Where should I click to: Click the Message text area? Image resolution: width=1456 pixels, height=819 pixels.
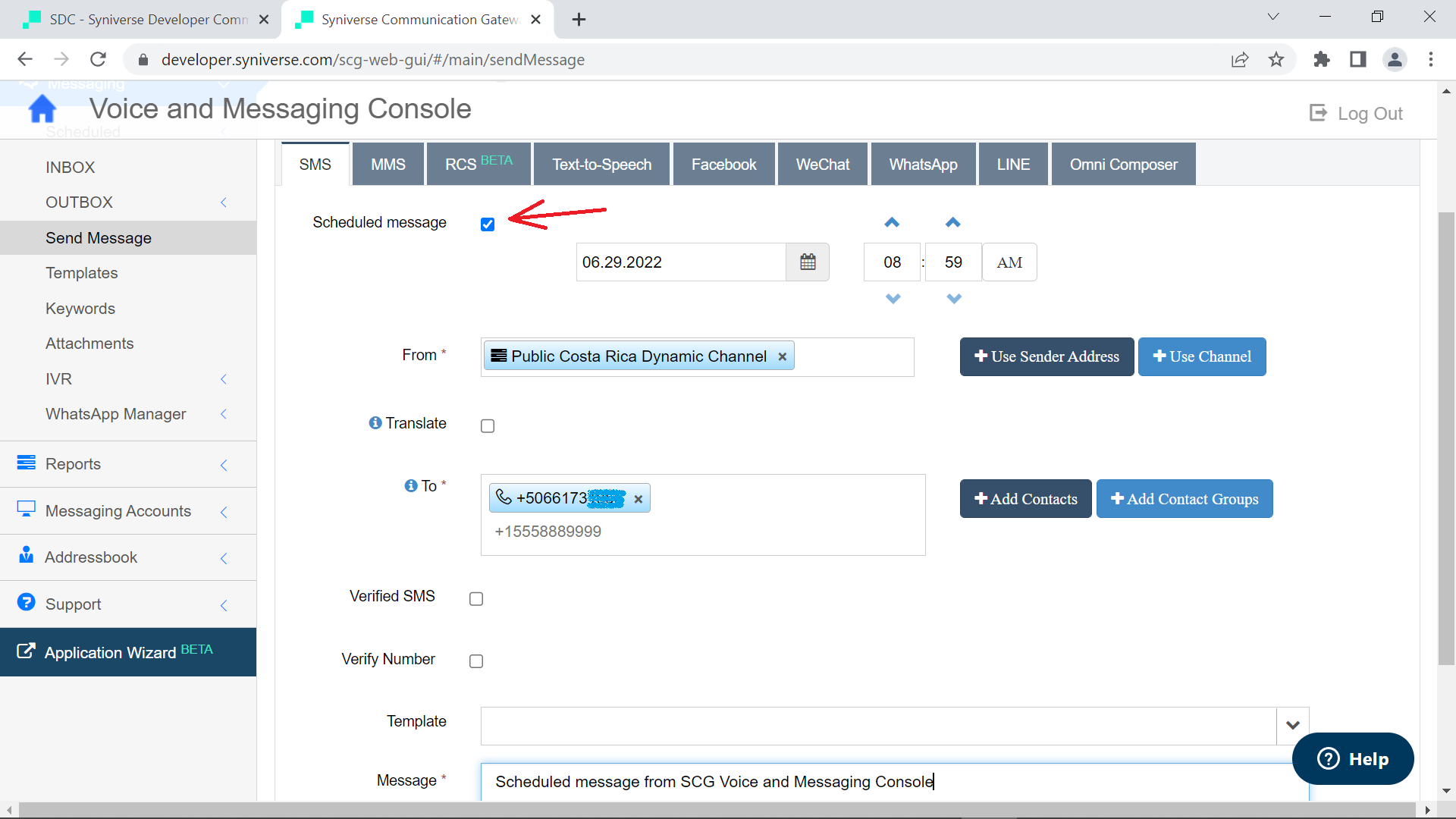click(895, 782)
